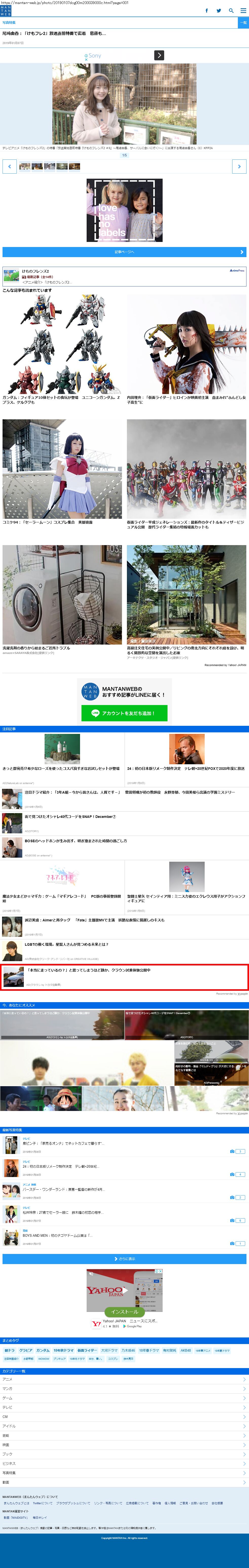Image resolution: width=249 pixels, height=1568 pixels.
Task: Go to the next photo with right arrow
Action: [239, 166]
